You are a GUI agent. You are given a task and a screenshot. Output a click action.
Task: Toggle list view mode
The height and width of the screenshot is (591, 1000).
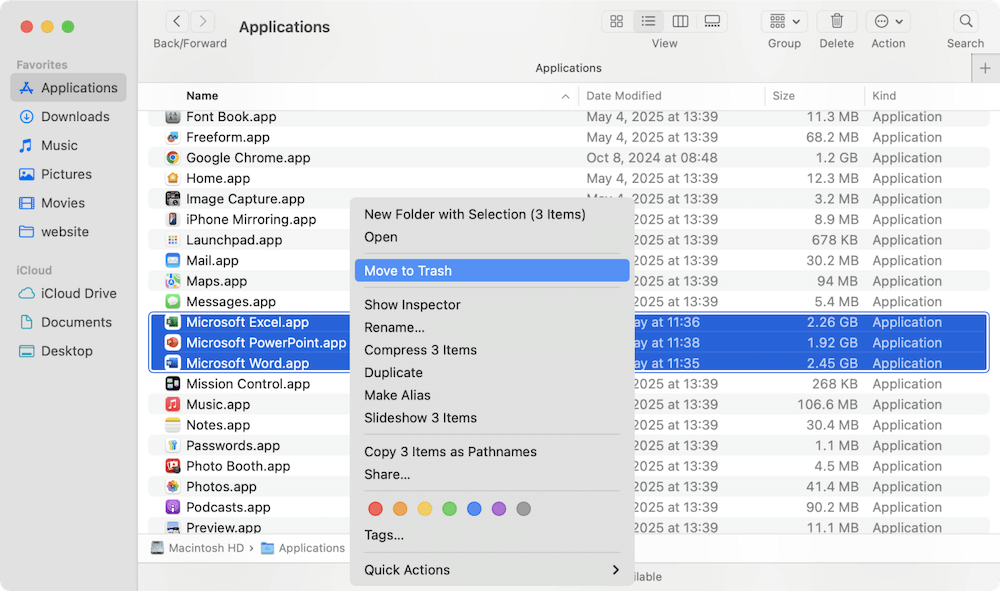click(x=648, y=20)
